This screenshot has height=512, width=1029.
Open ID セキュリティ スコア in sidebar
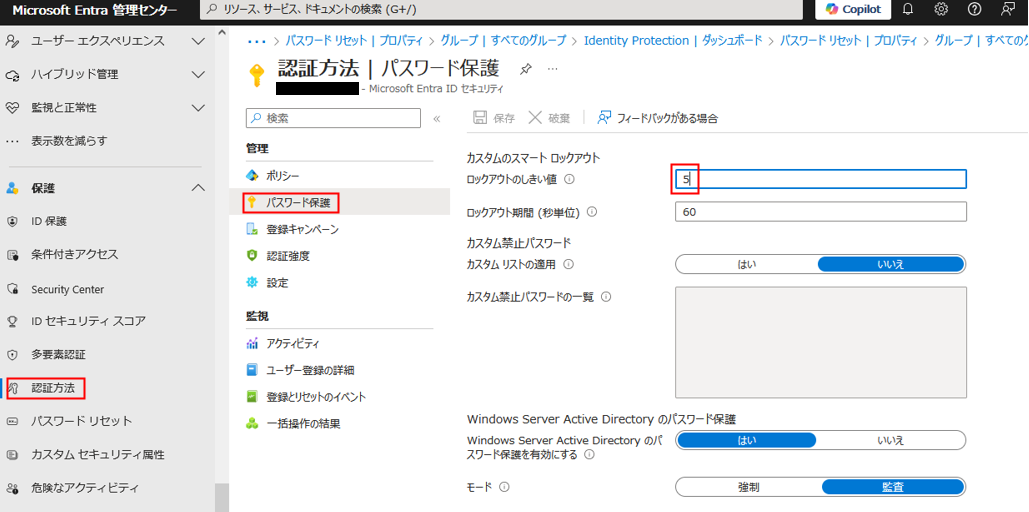click(89, 321)
